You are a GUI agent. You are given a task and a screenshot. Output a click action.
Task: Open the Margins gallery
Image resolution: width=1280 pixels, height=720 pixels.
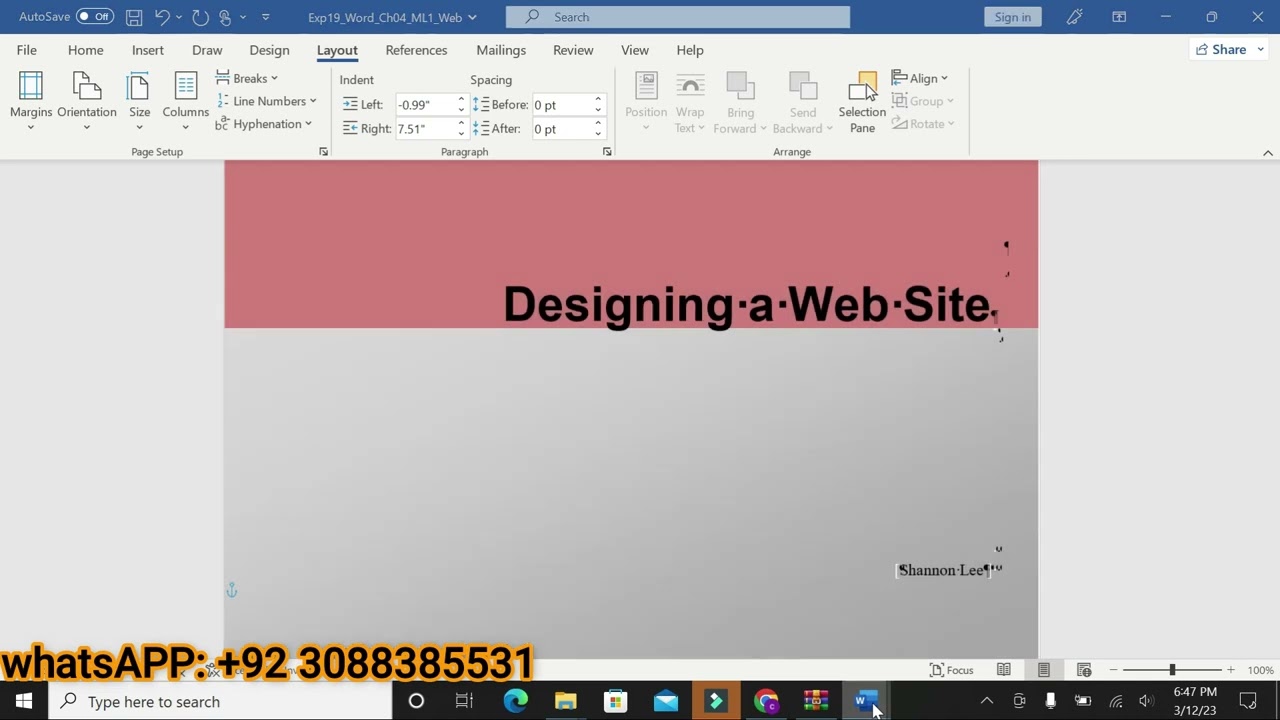coord(31,101)
